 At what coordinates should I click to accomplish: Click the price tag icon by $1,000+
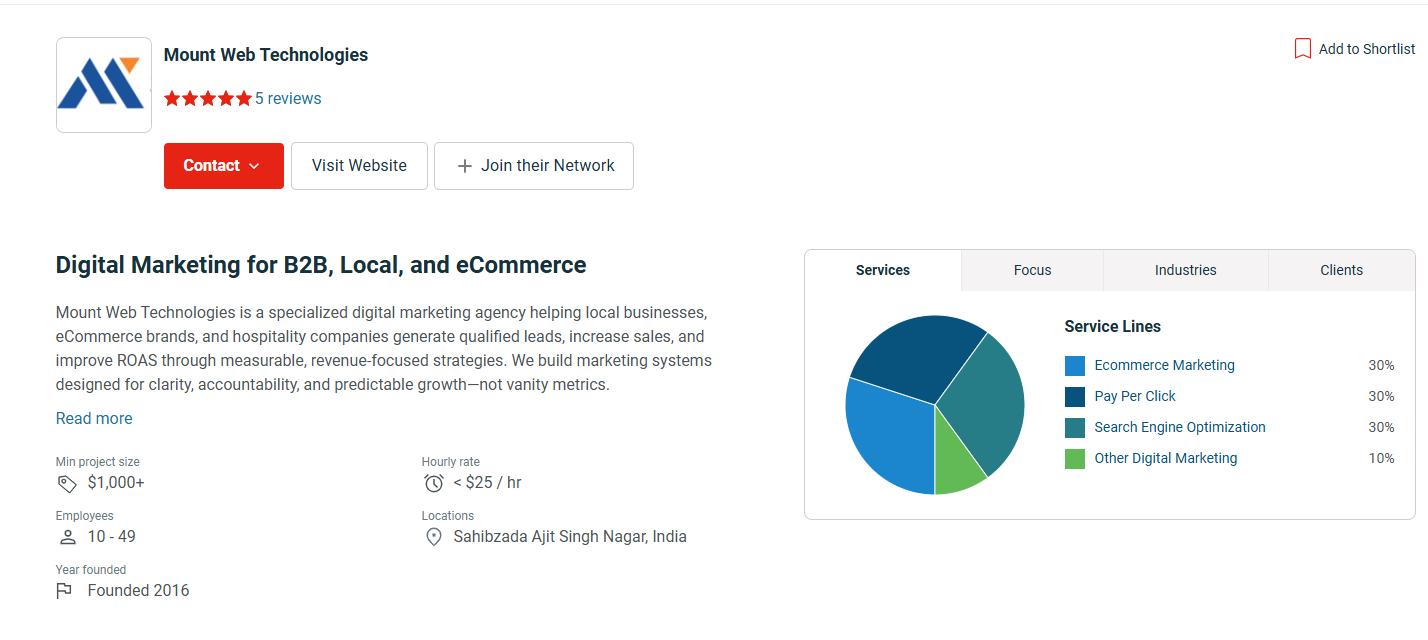click(x=67, y=483)
